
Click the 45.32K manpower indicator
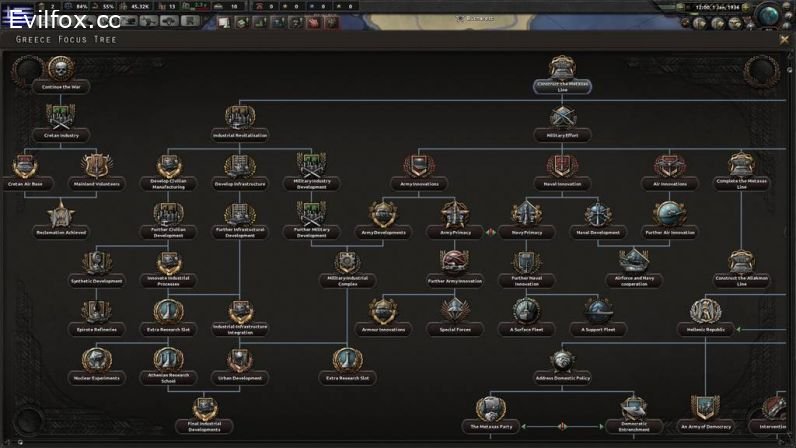point(138,7)
